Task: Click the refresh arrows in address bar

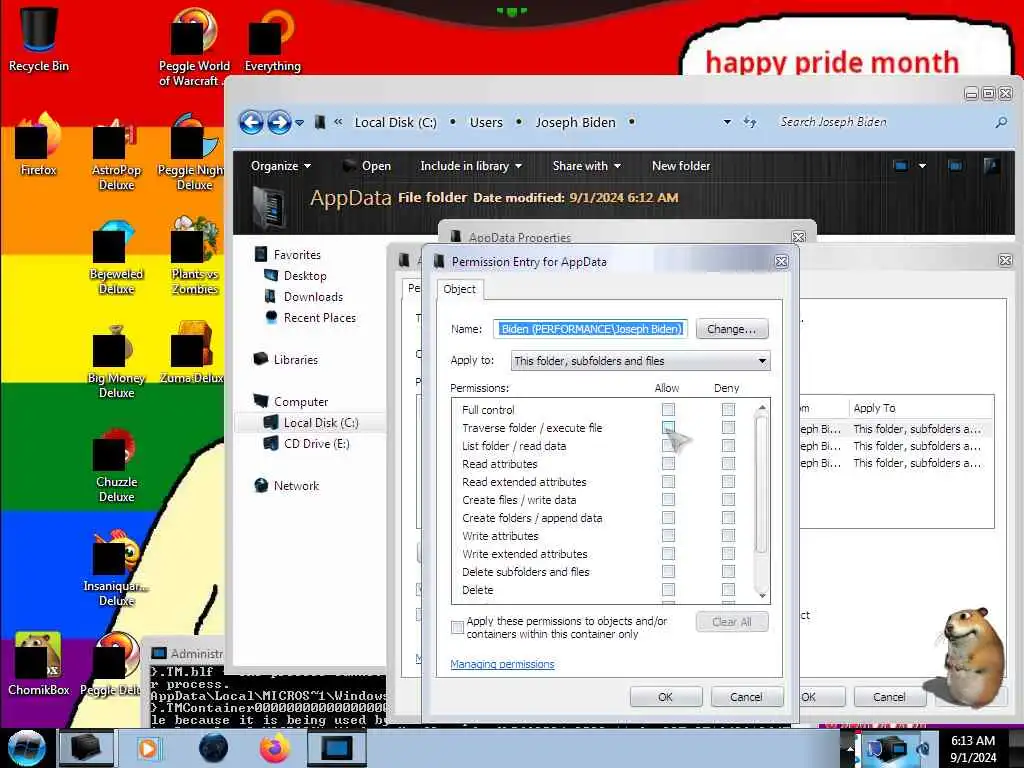Action: 750,122
